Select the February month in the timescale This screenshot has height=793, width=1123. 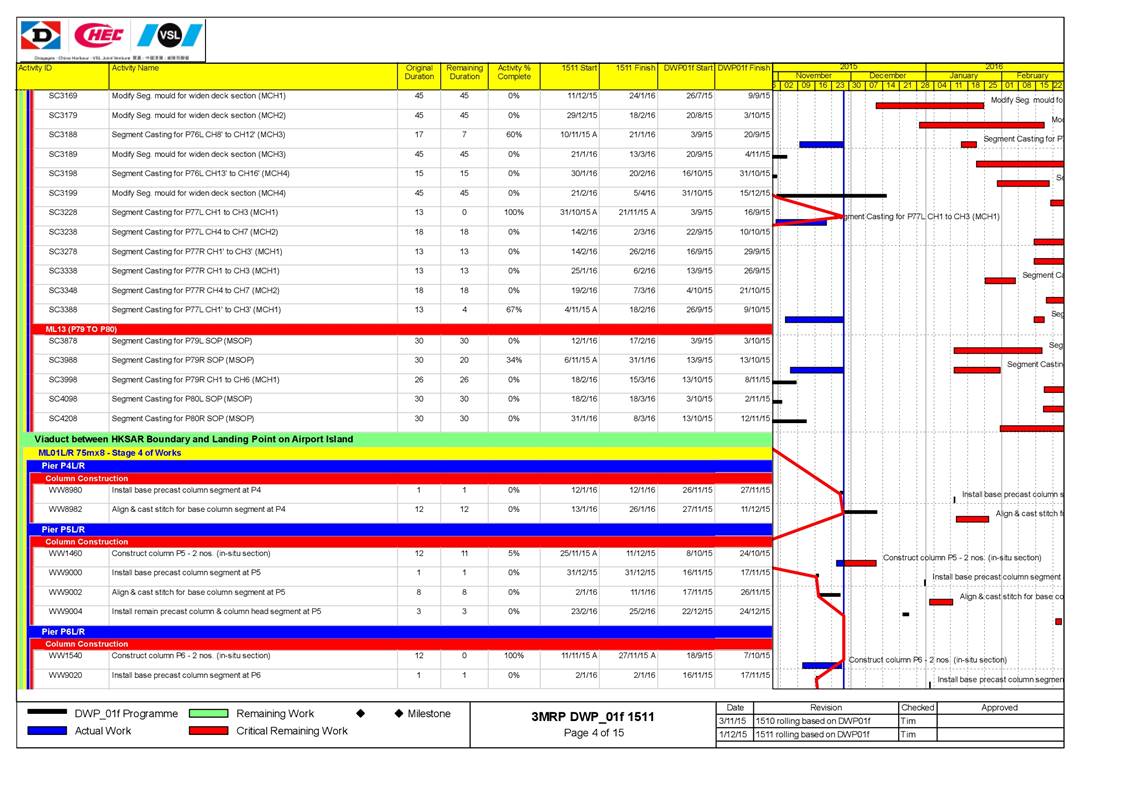1032,75
